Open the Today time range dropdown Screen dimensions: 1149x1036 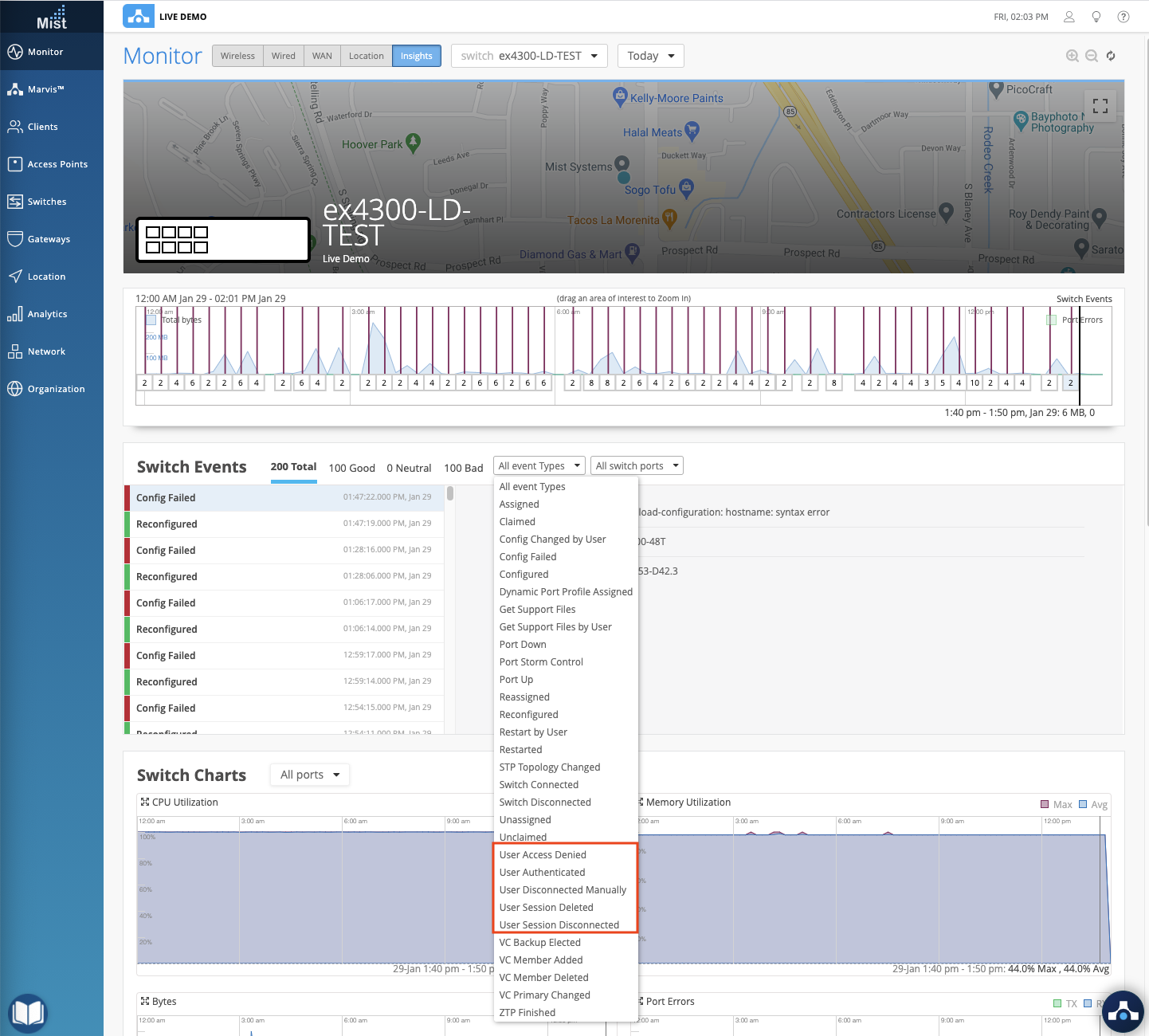point(650,56)
